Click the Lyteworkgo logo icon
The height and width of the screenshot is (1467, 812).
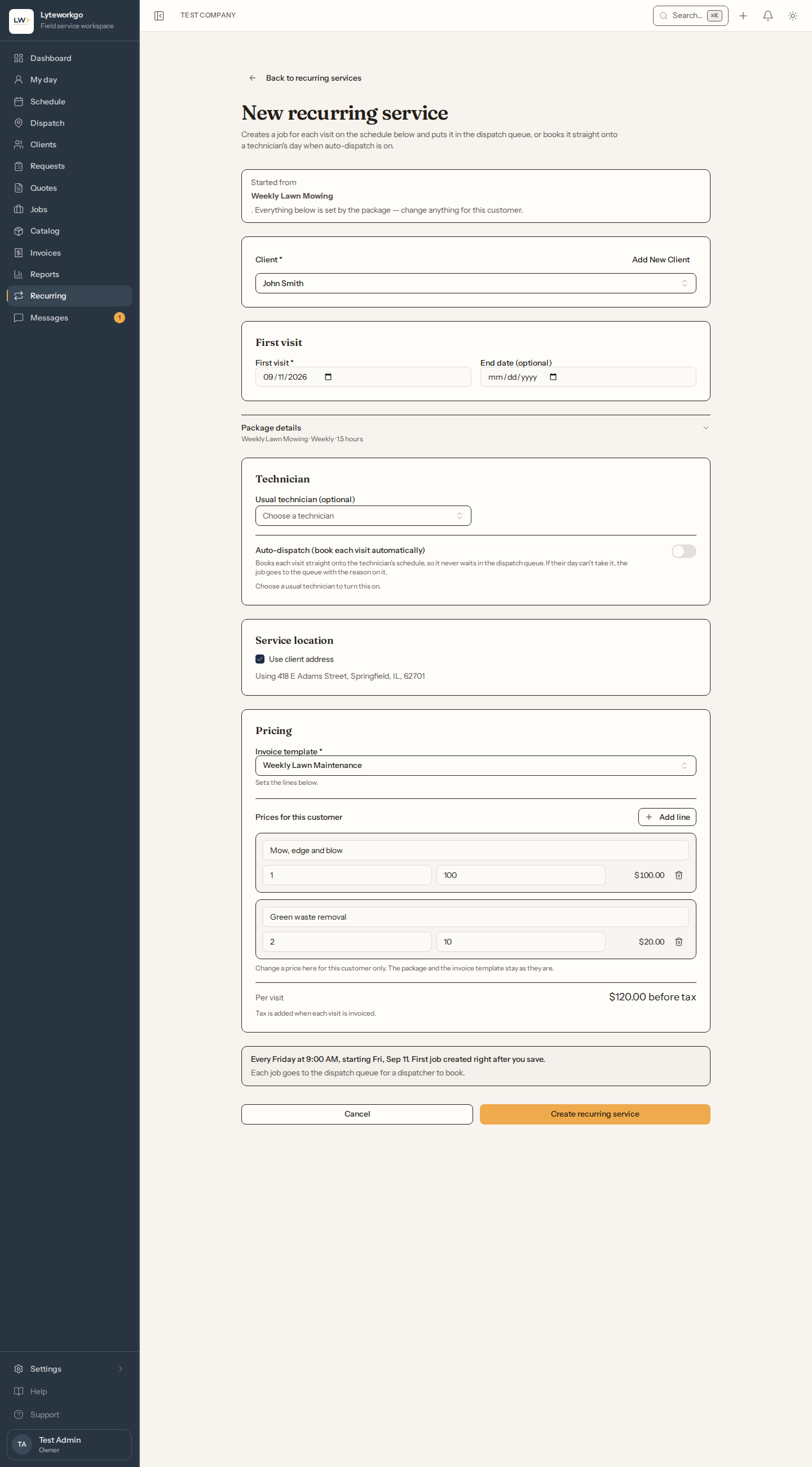(x=21, y=21)
